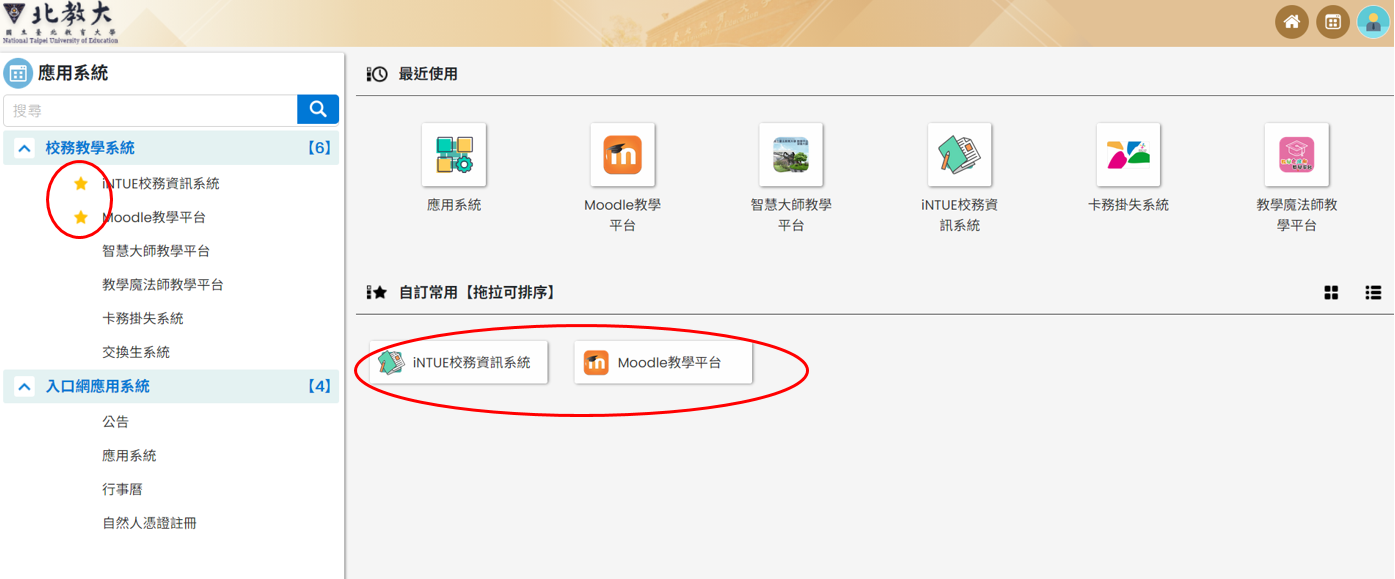Switch favorites to list view
The width and height of the screenshot is (1395, 579).
click(x=1373, y=293)
